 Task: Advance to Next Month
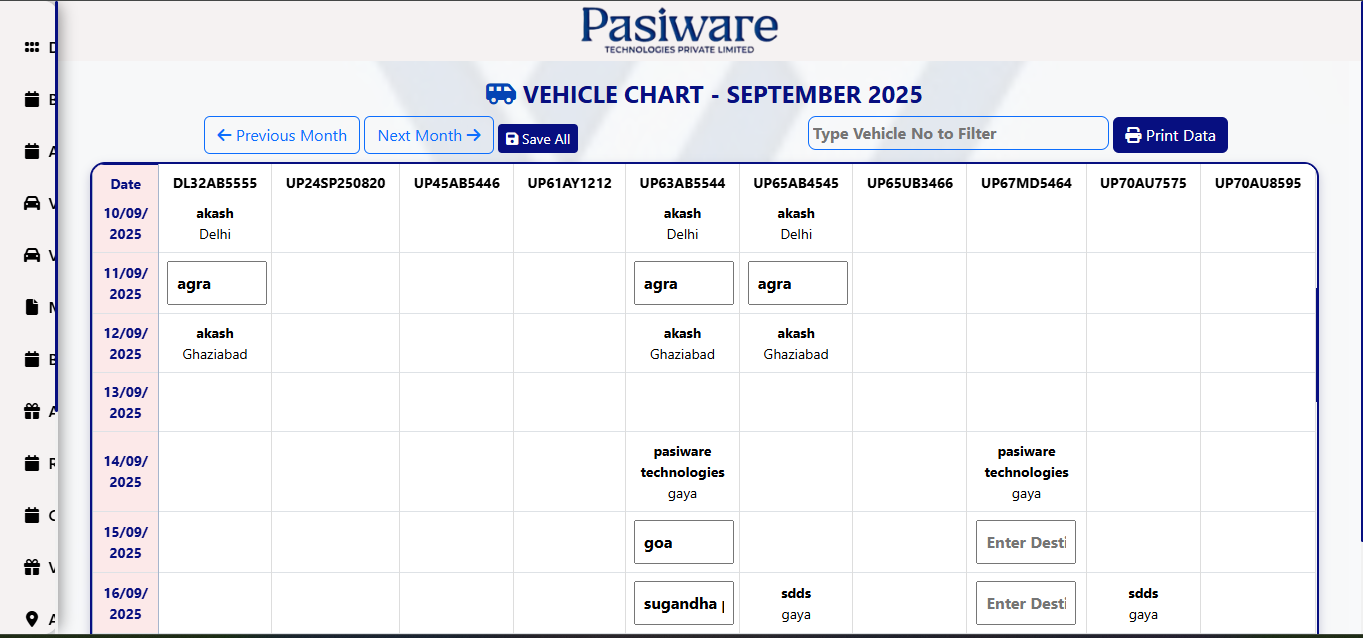pyautogui.click(x=428, y=134)
